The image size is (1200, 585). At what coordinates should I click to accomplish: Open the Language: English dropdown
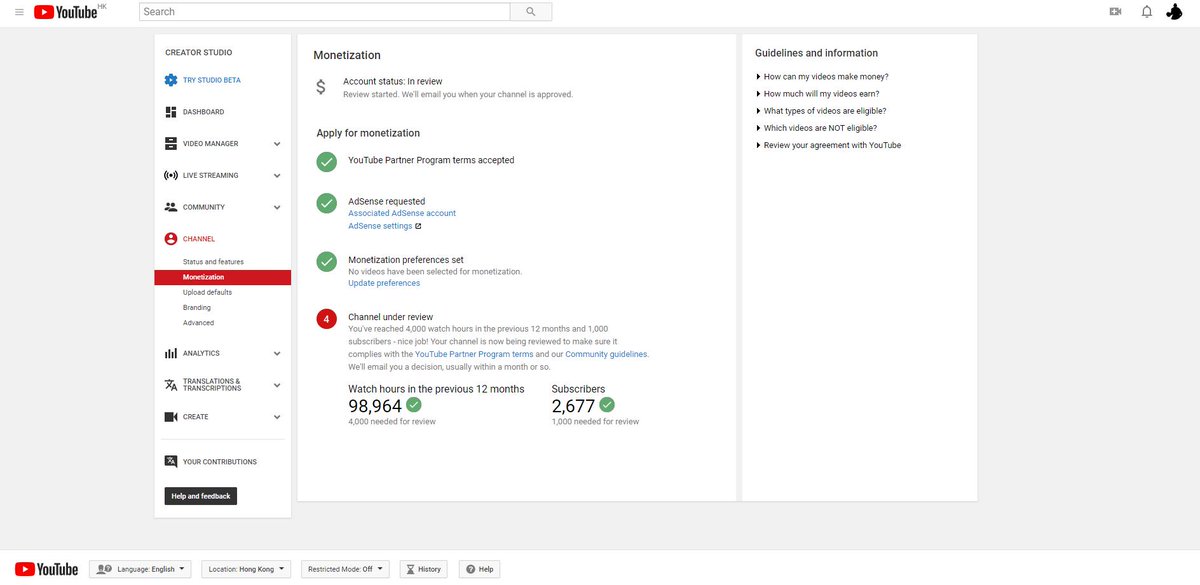pyautogui.click(x=141, y=569)
